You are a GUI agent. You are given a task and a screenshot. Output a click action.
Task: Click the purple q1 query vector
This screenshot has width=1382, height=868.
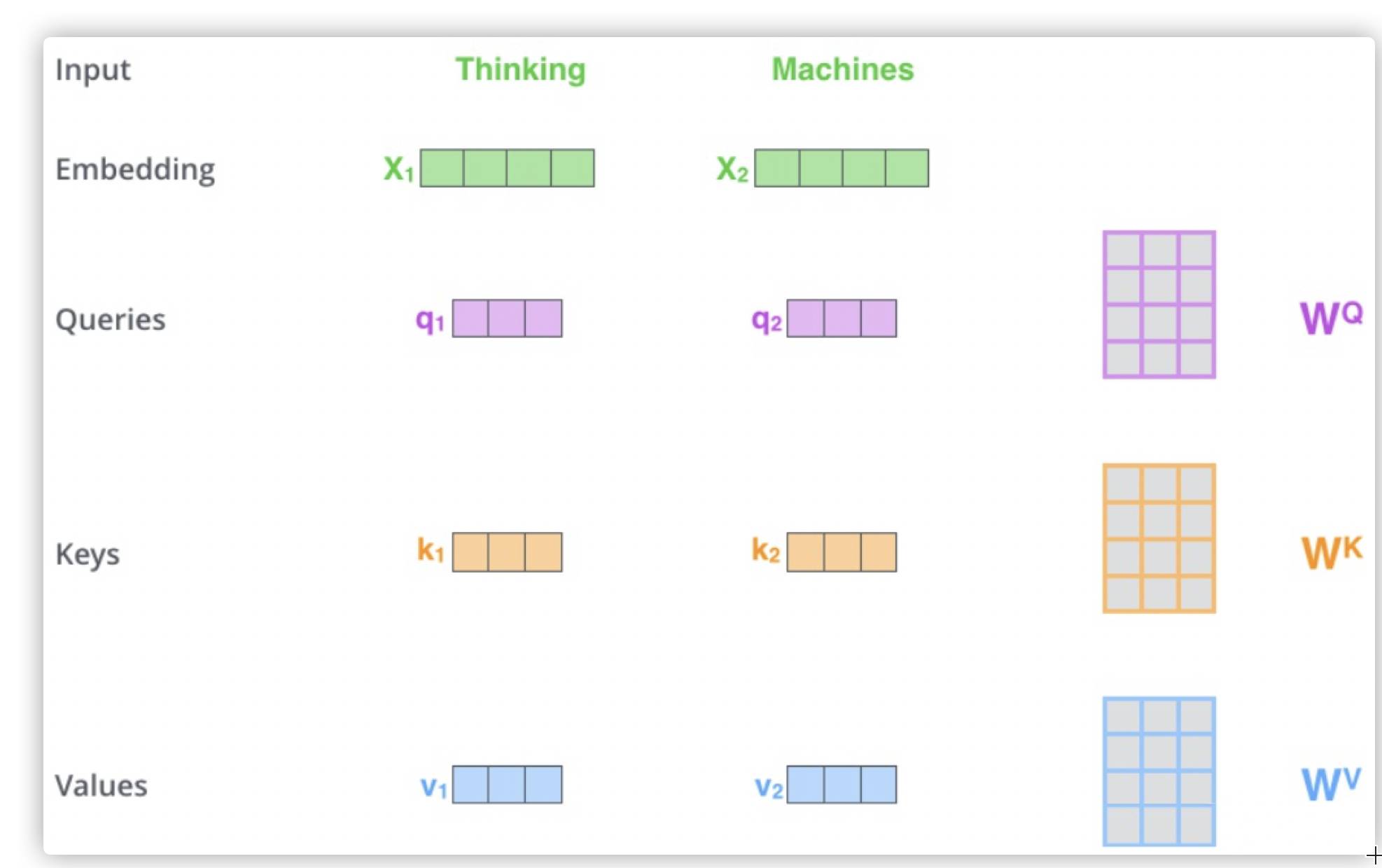tap(507, 318)
